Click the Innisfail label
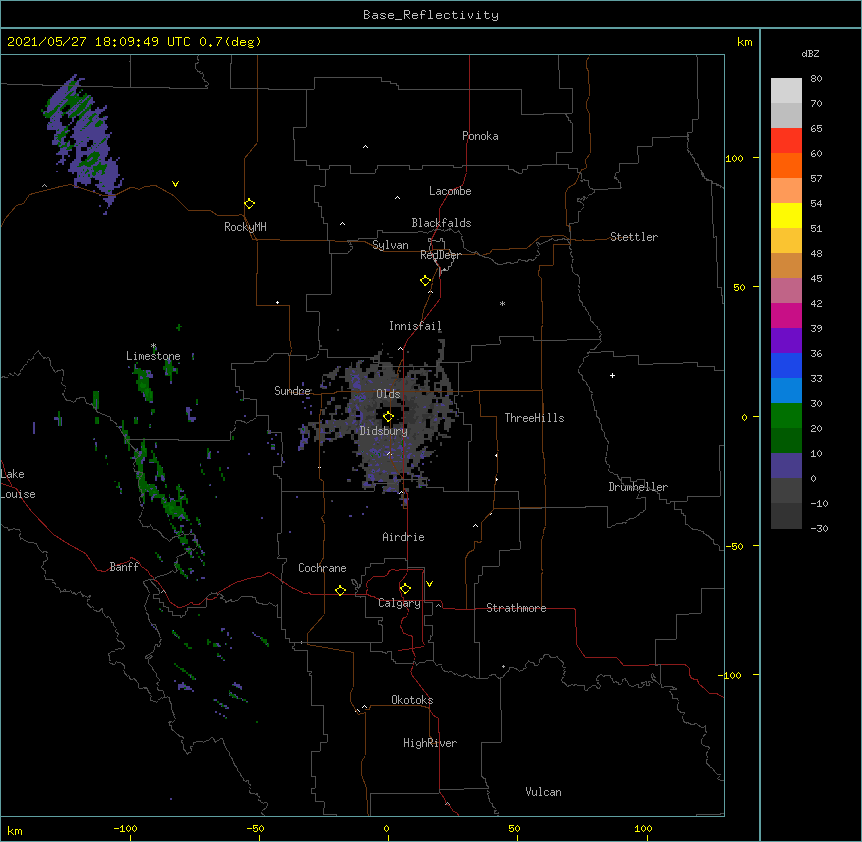Image resolution: width=862 pixels, height=842 pixels. pyautogui.click(x=415, y=326)
